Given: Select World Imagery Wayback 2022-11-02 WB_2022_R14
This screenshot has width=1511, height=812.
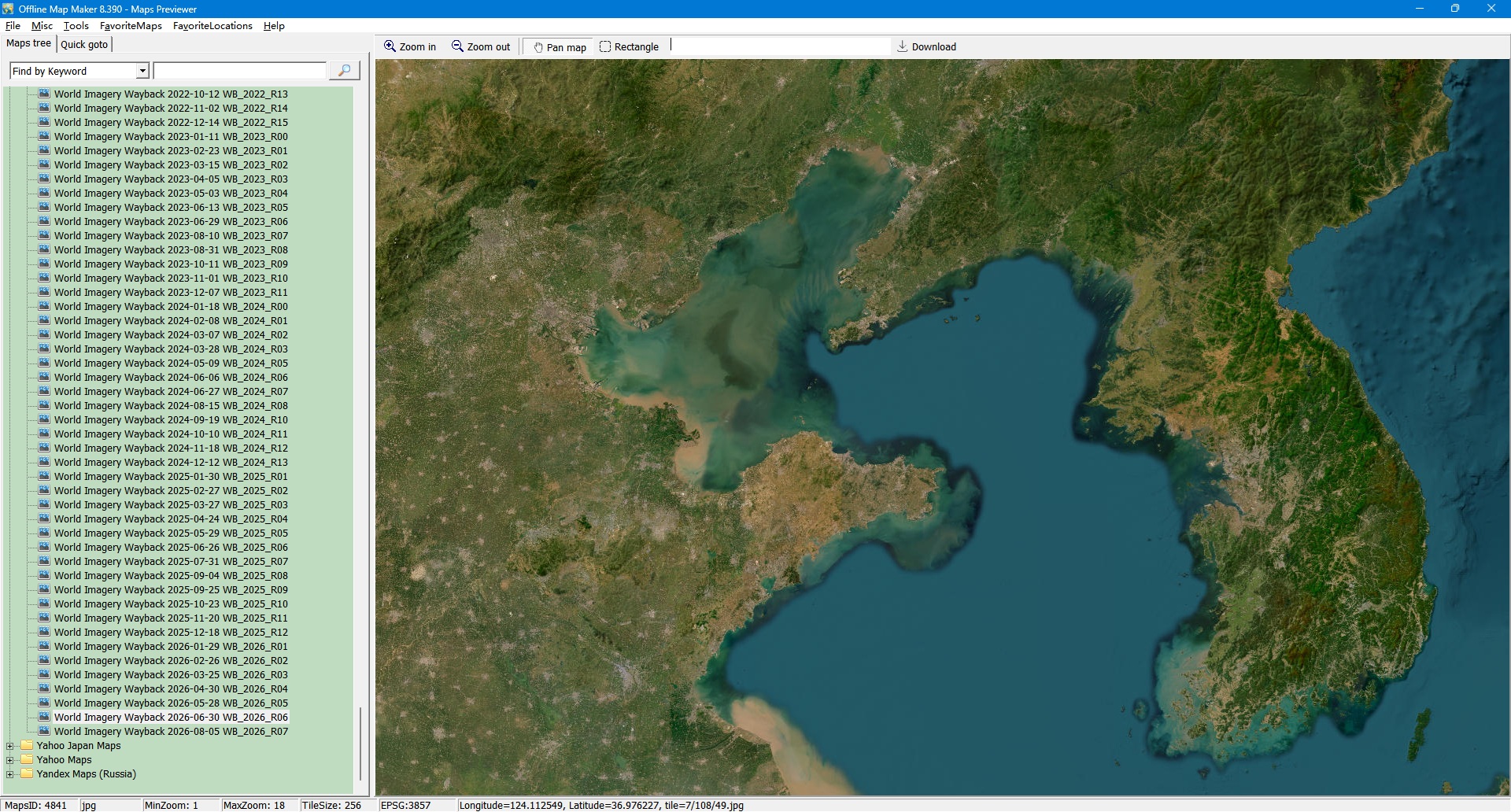Looking at the screenshot, I should pyautogui.click(x=171, y=108).
